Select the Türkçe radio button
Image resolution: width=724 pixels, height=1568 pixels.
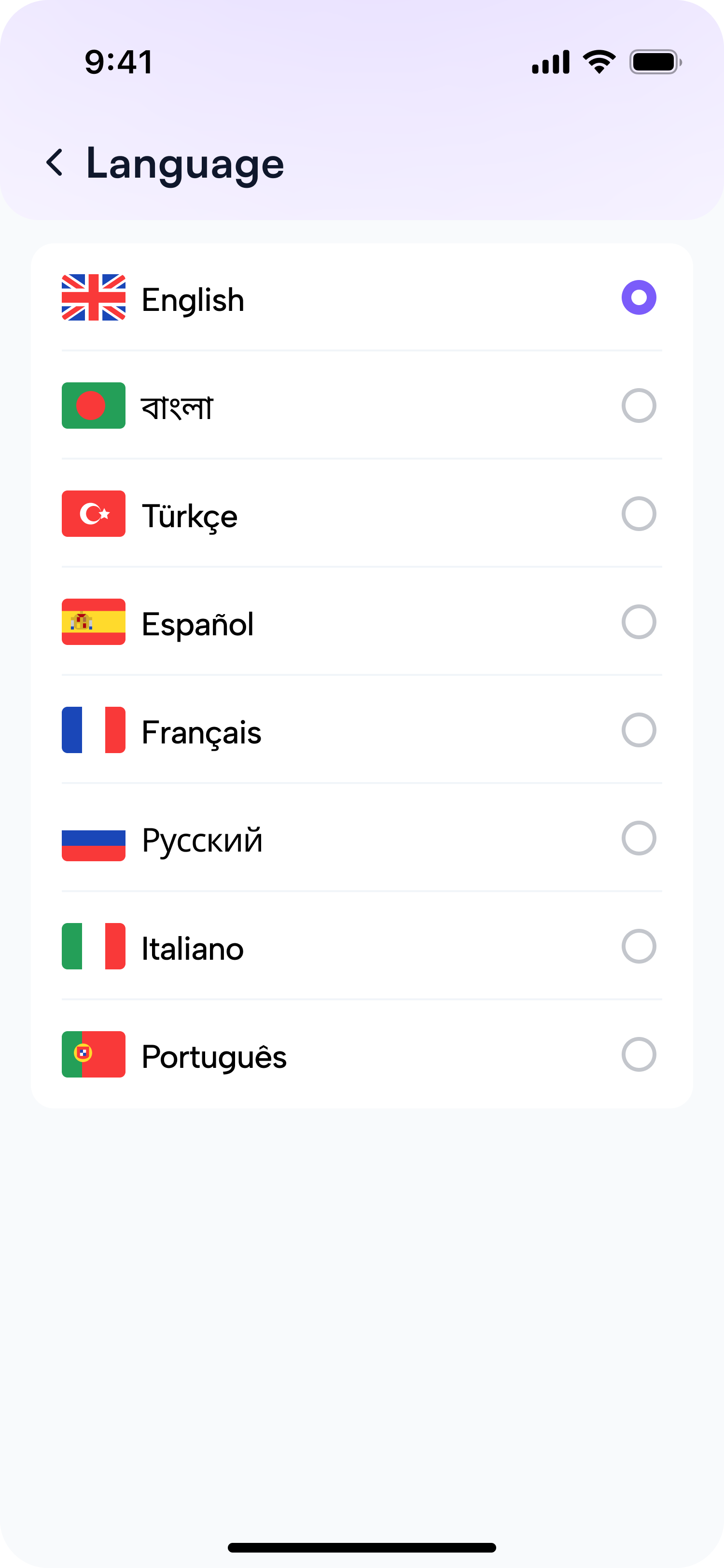(639, 514)
